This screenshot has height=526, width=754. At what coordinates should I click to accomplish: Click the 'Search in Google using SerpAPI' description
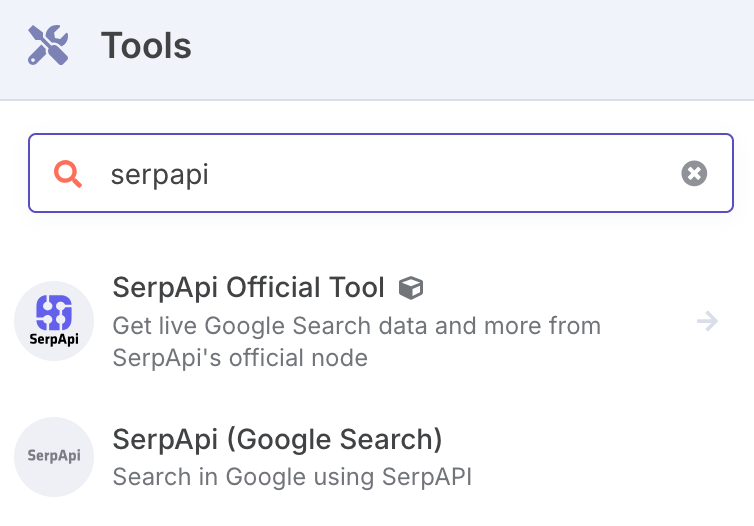[x=291, y=477]
